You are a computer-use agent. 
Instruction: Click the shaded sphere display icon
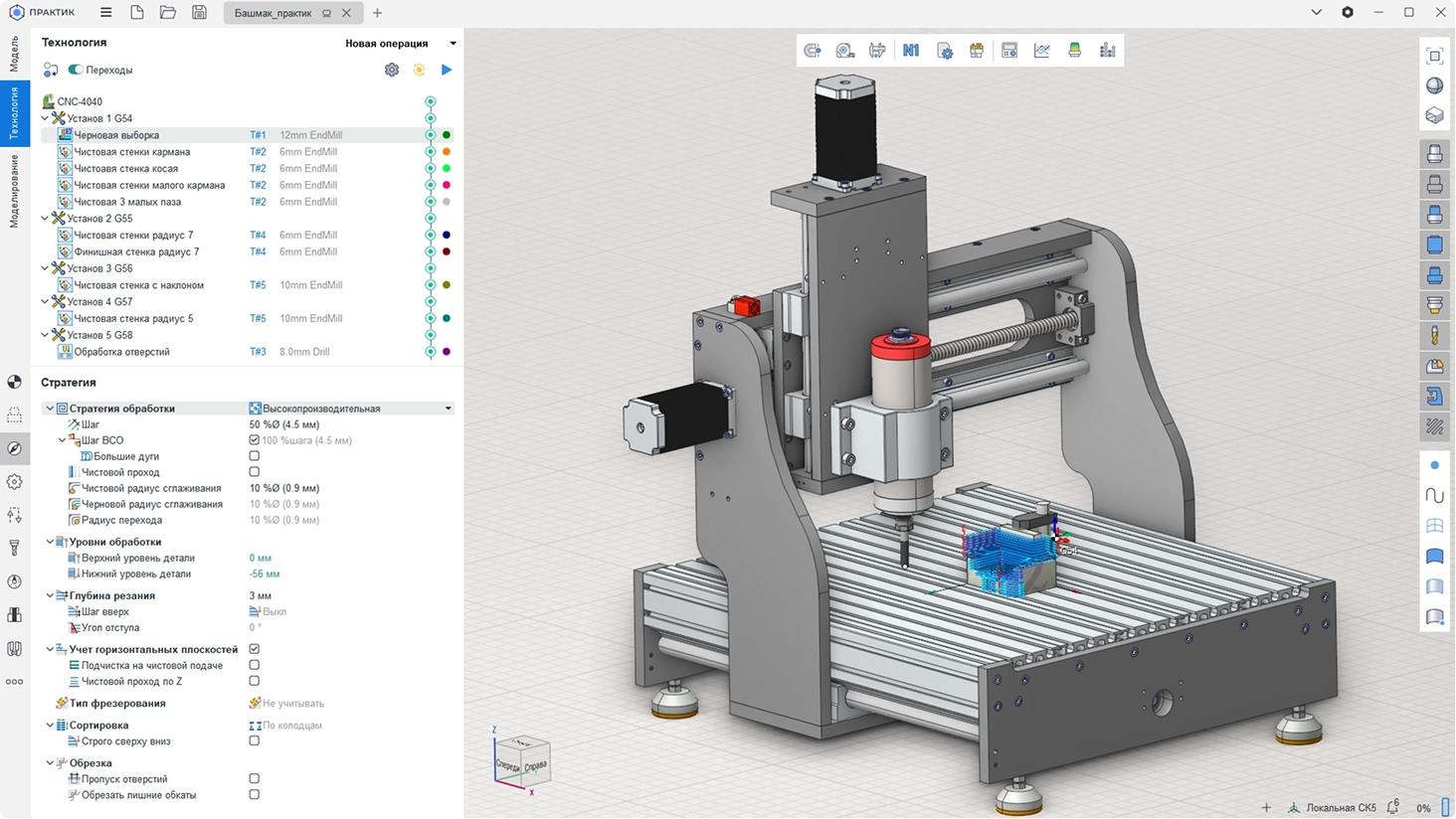click(x=1434, y=85)
